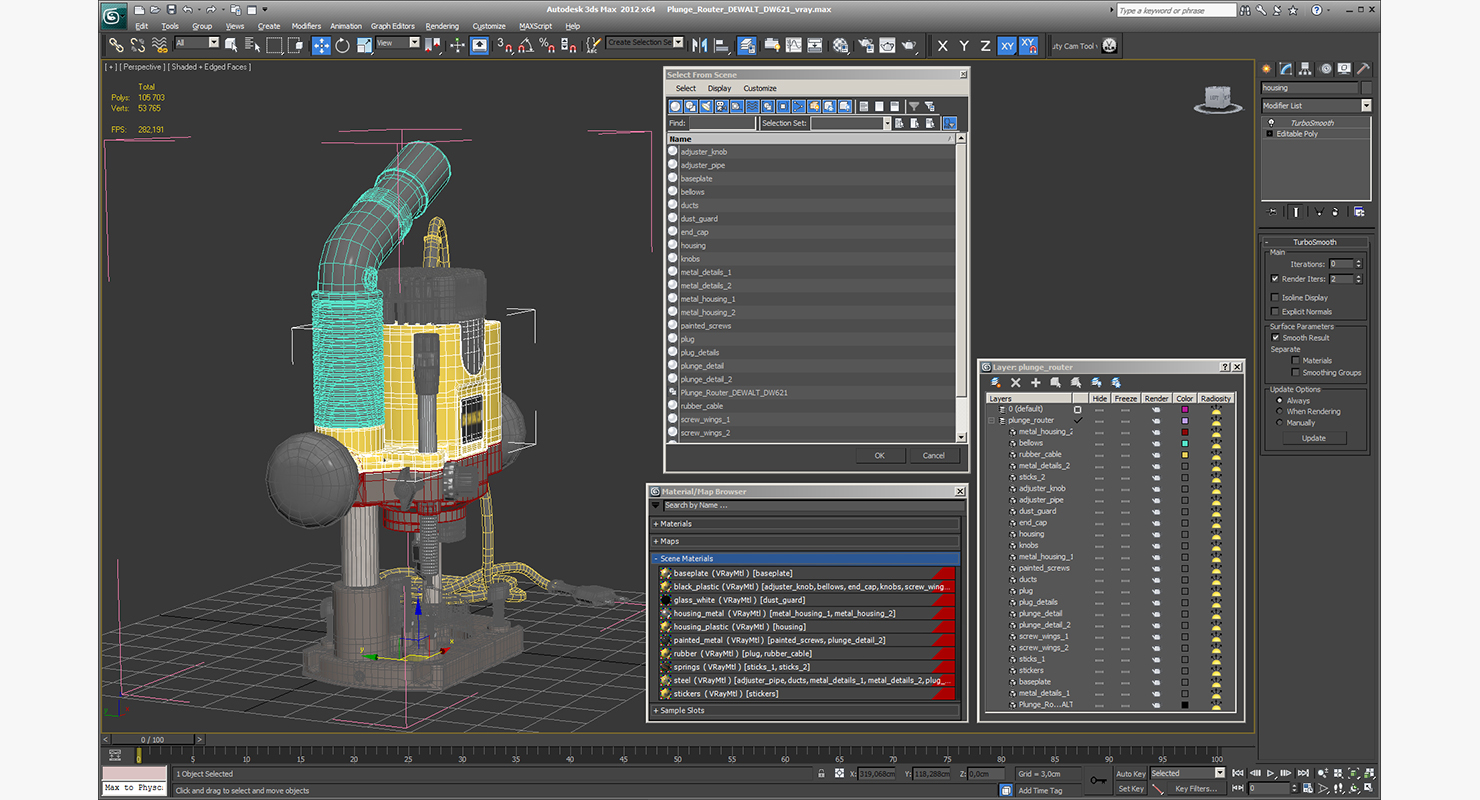This screenshot has width=1480, height=800.
Task: Toggle 3D Snaps in toolbar
Action: [503, 45]
